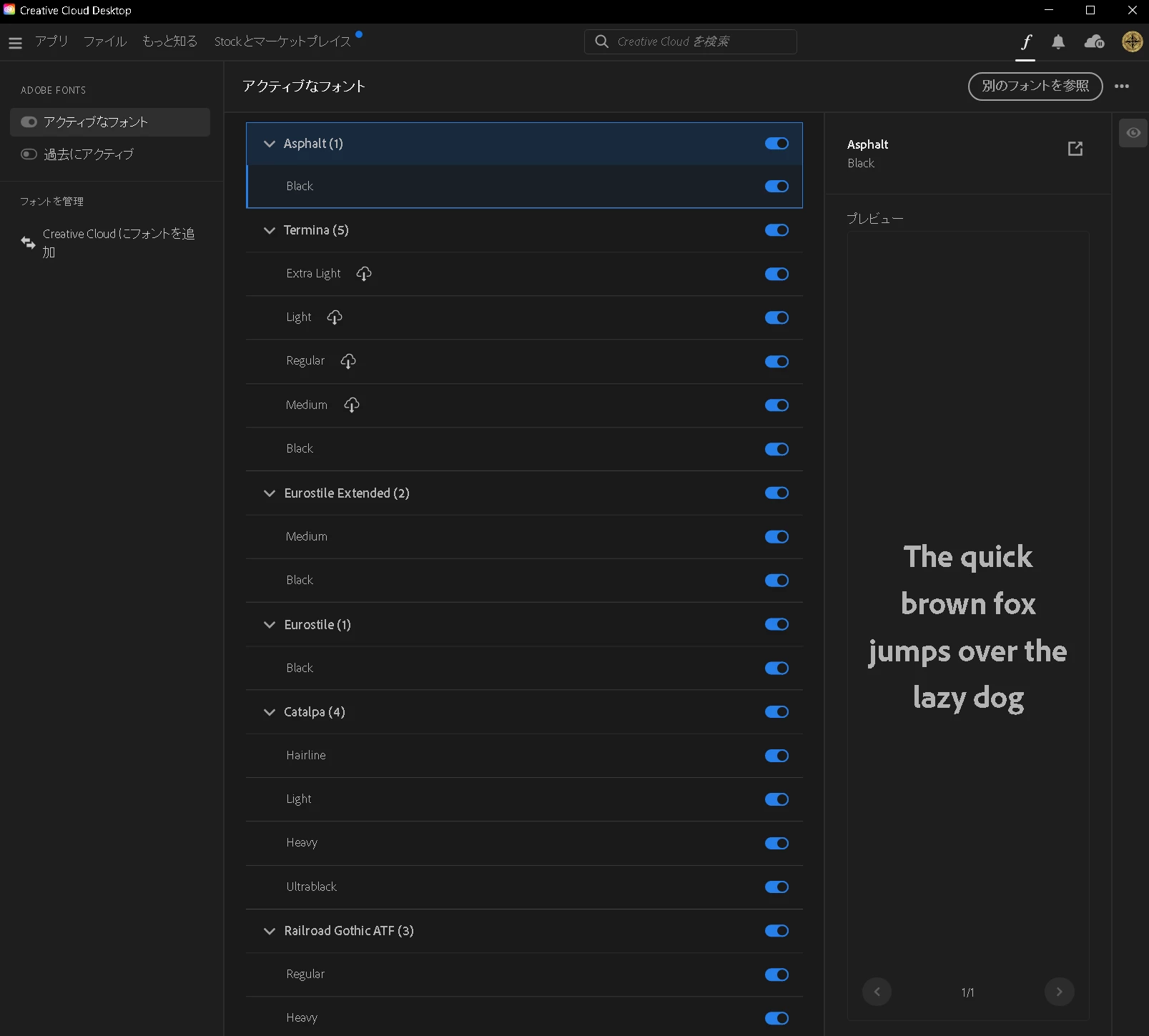Viewport: 1149px width, 1036px height.
Task: Open Stockとマーケットプレイス tab
Action: (283, 41)
